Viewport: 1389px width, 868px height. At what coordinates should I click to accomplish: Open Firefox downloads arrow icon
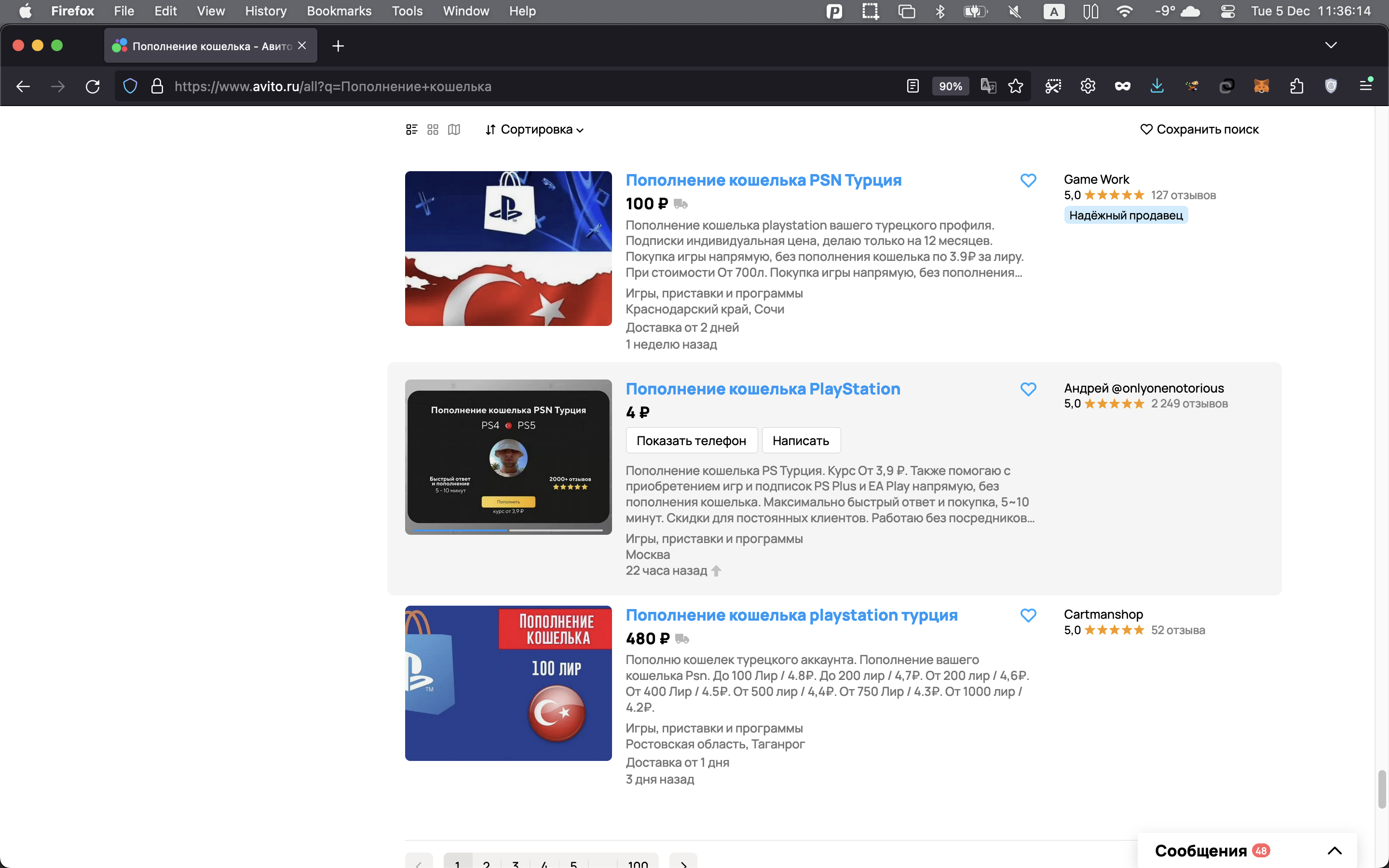tap(1157, 86)
